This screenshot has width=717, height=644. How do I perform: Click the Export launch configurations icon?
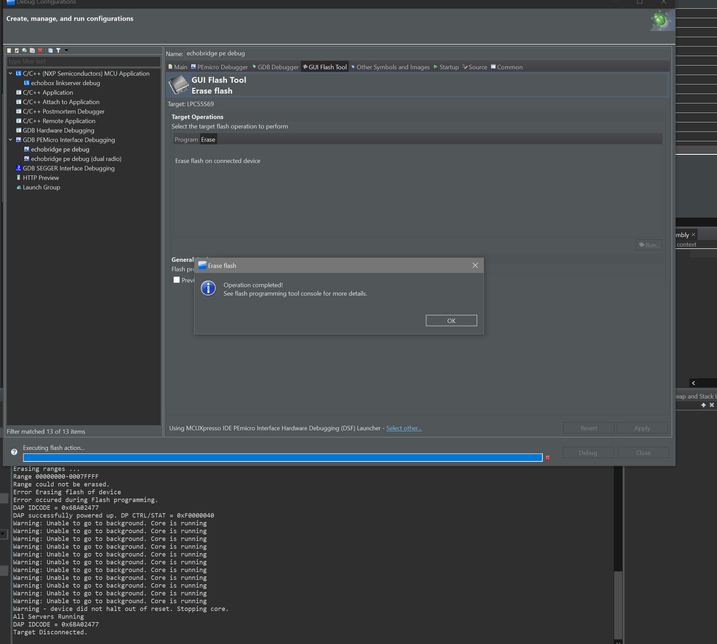(25, 50)
